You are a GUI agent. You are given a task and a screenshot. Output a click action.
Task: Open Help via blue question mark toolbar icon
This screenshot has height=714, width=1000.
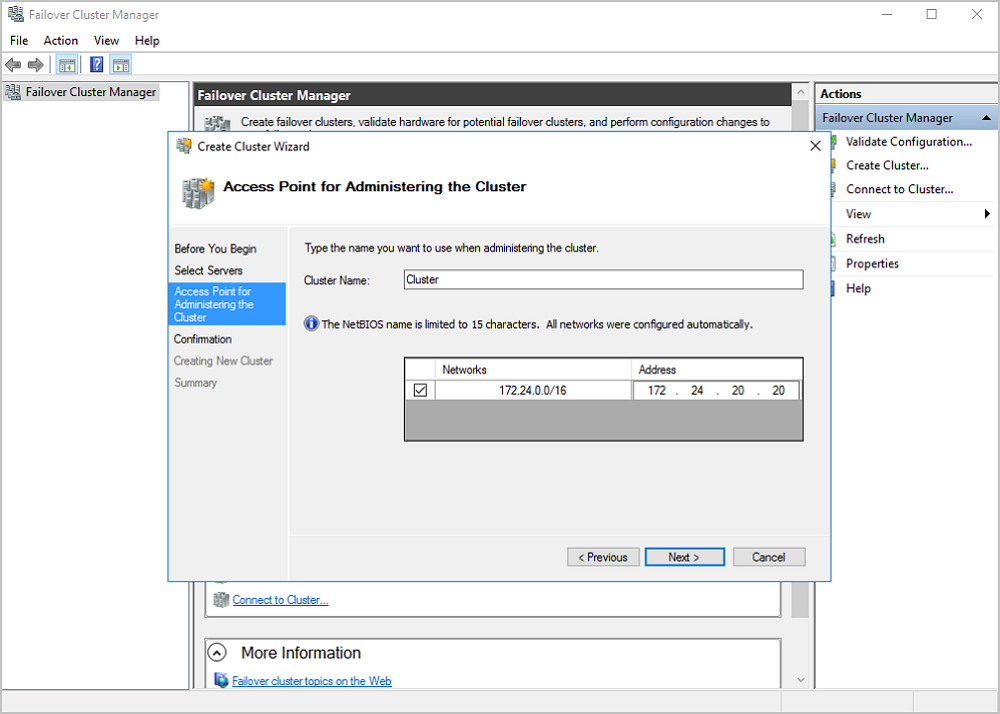[x=97, y=64]
